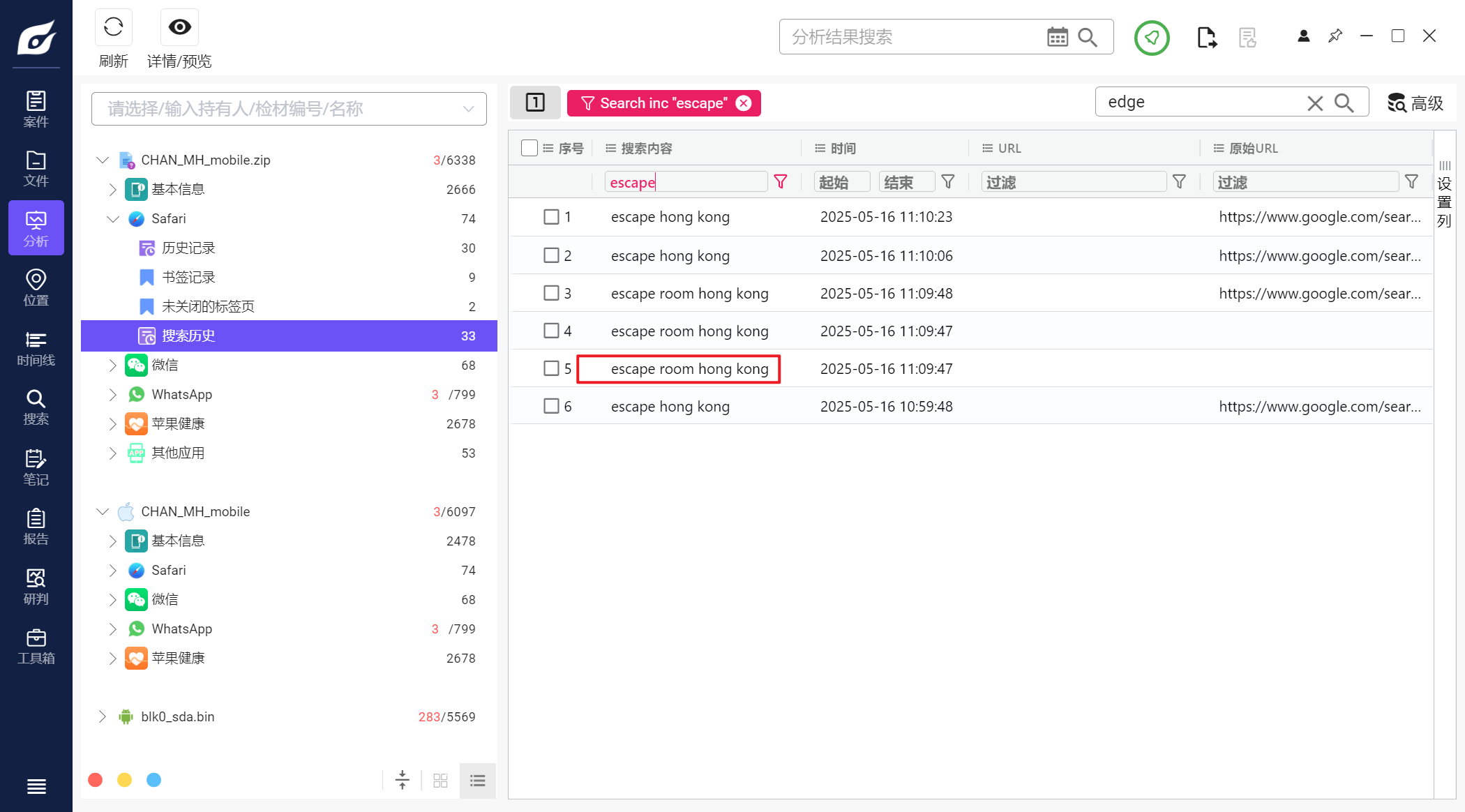The width and height of the screenshot is (1465, 812).
Task: Select 历史记录 under Safari
Action: [188, 248]
